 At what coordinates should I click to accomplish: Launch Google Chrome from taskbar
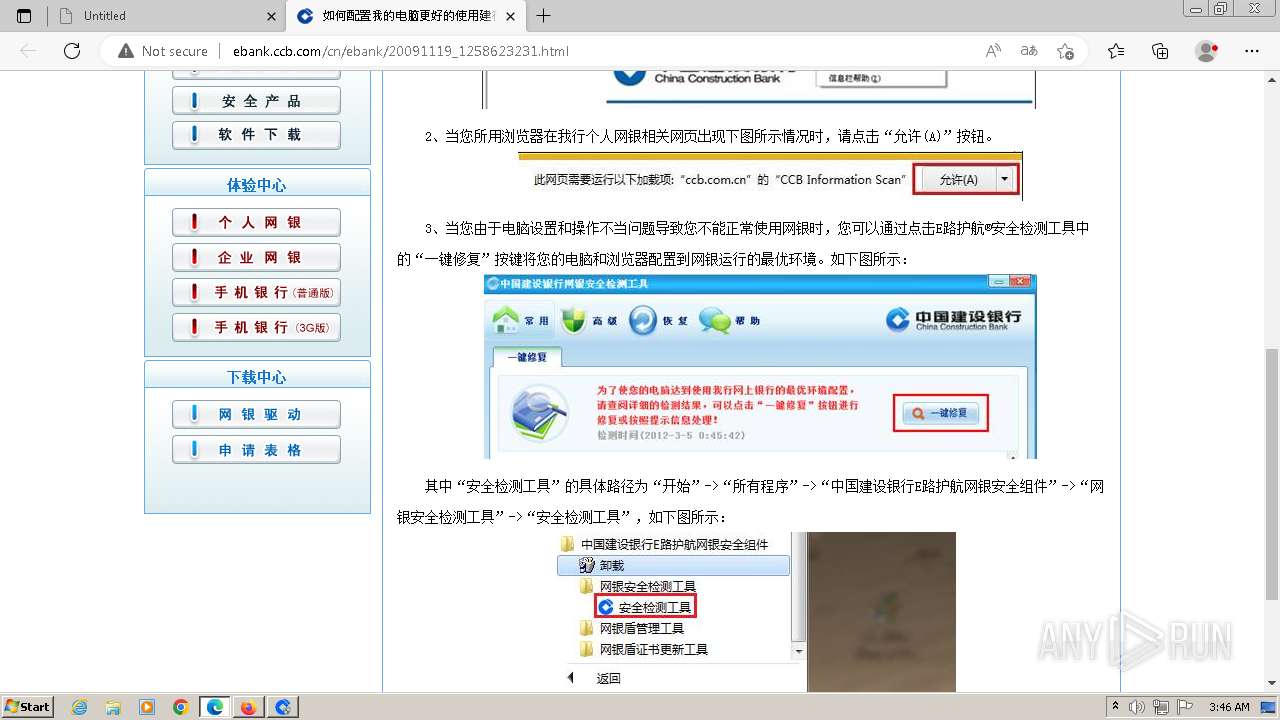pyautogui.click(x=181, y=707)
